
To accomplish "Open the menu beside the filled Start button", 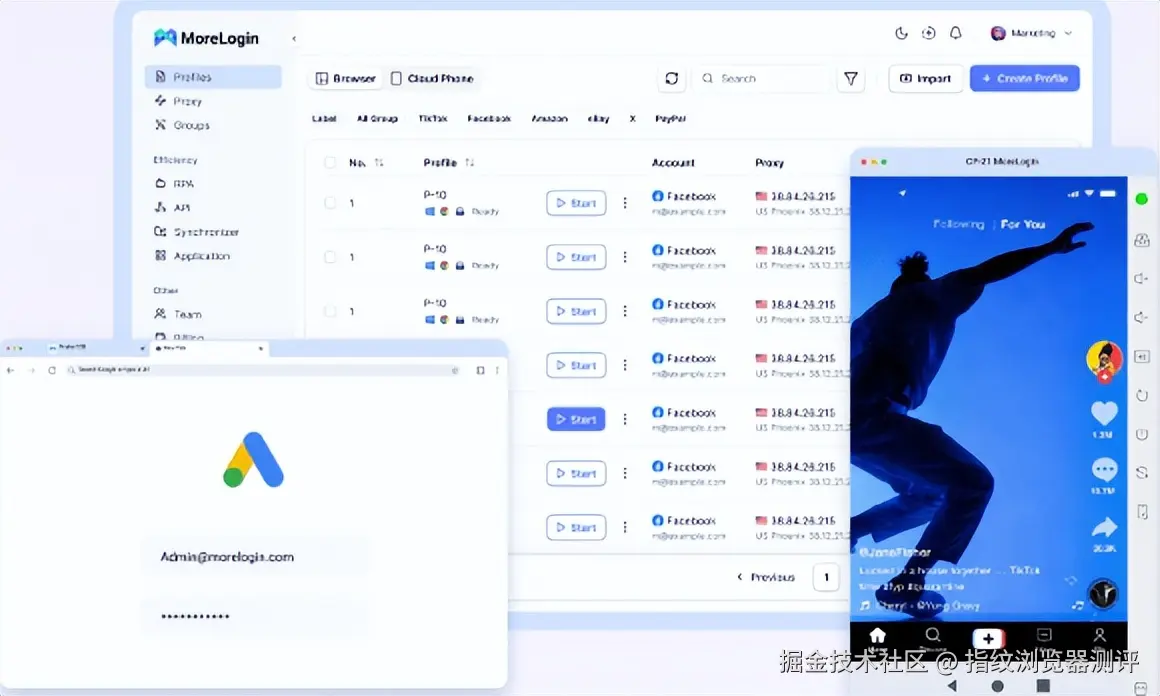I will [625, 419].
